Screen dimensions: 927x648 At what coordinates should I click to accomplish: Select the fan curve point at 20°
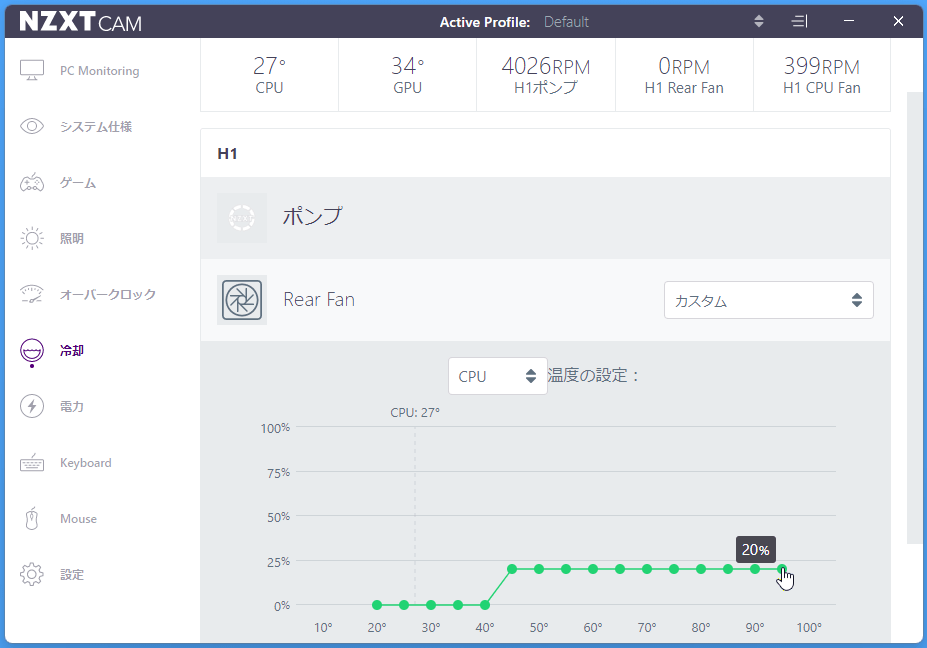[377, 605]
